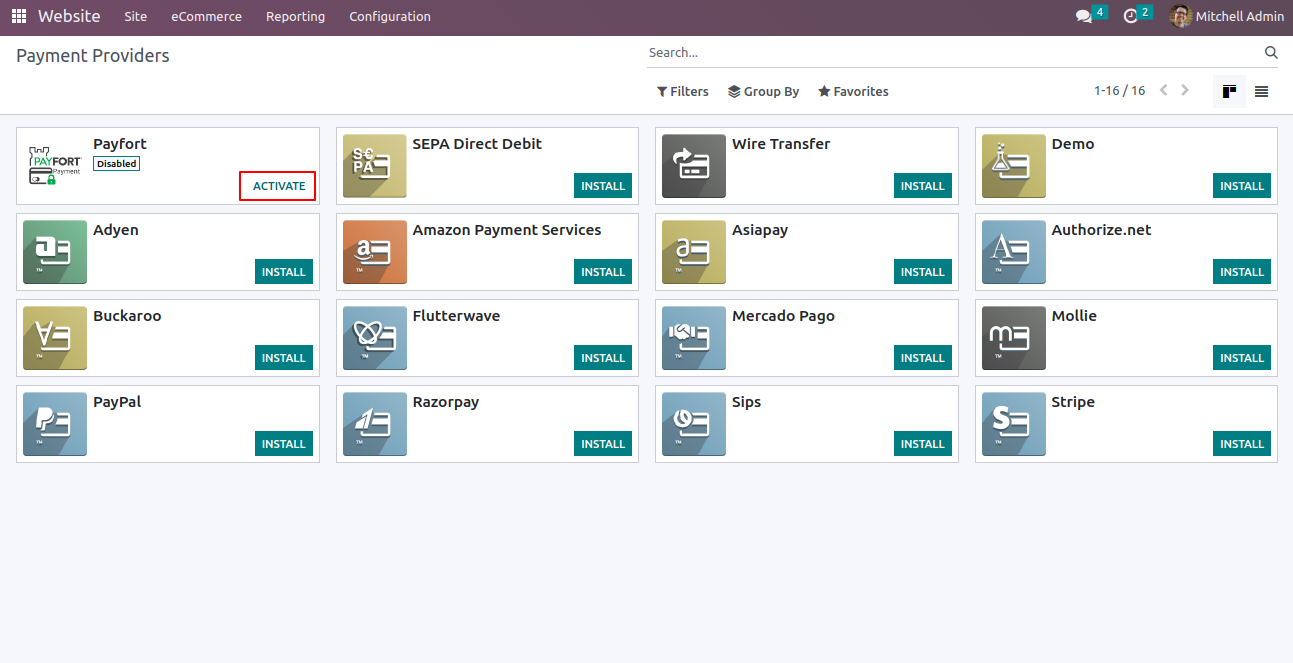
Task: Open the Reporting menu
Action: (295, 16)
